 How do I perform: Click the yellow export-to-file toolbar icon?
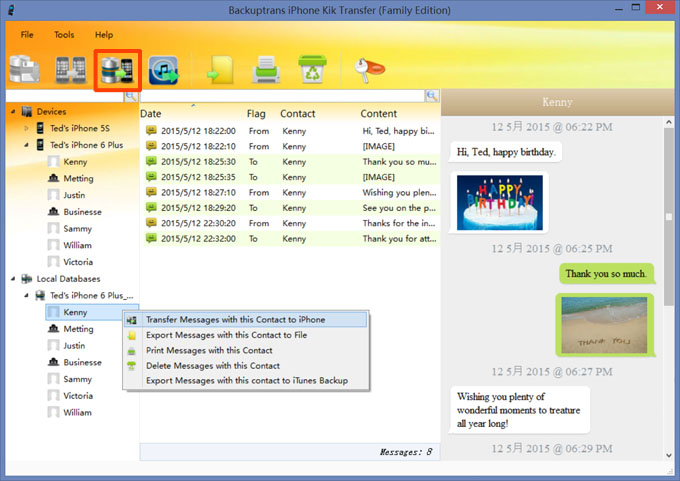coord(220,70)
